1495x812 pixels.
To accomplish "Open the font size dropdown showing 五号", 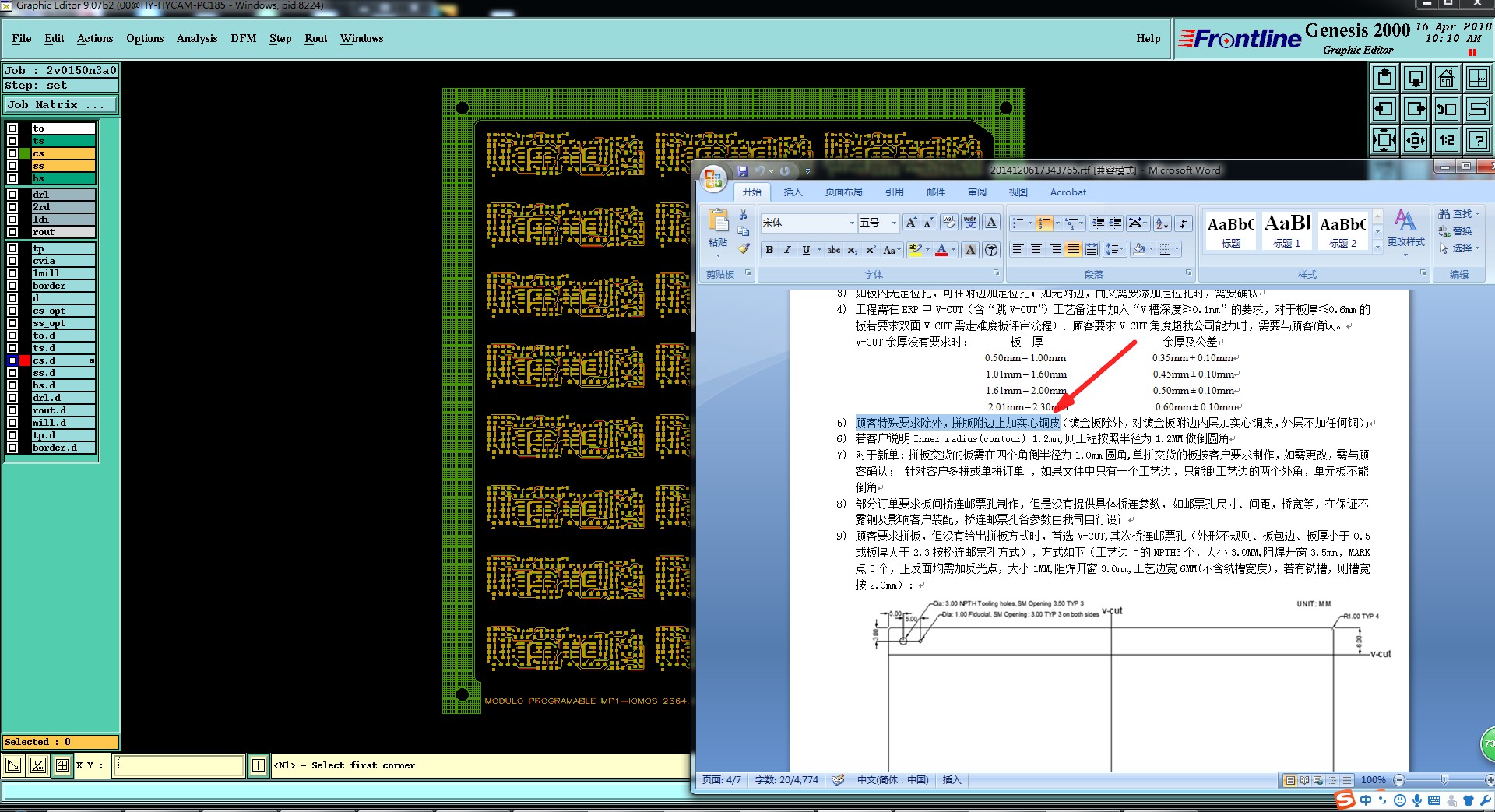I will (x=894, y=223).
